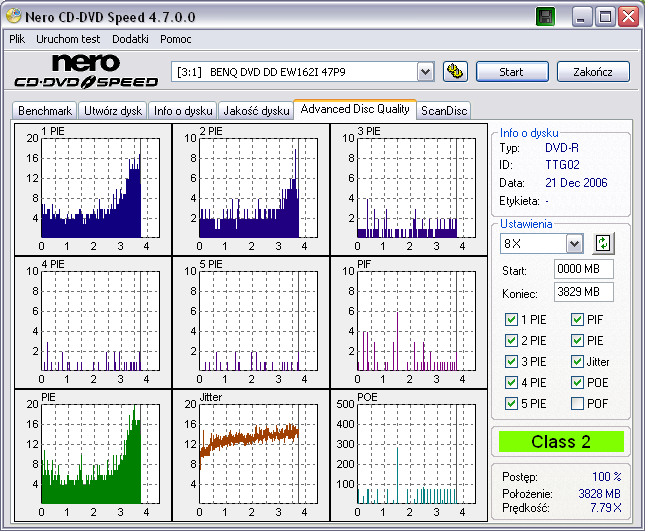Click the position value 3828 MB
Image resolution: width=645 pixels, height=531 pixels.
[599, 494]
